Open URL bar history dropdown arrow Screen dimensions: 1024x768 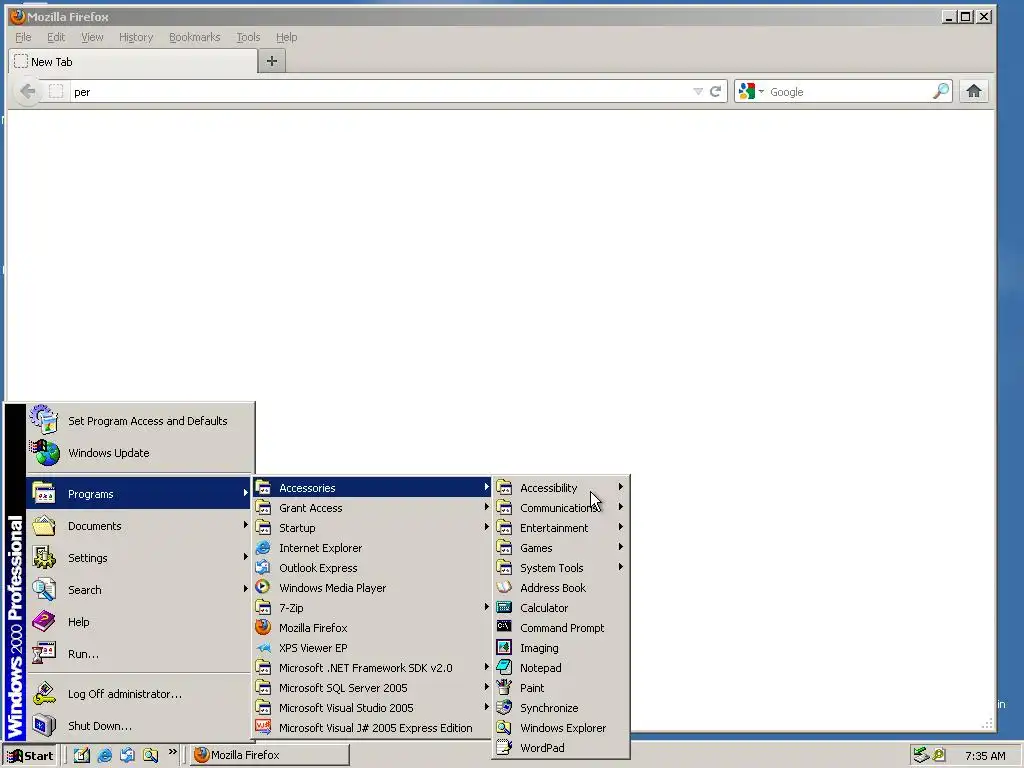click(x=697, y=91)
